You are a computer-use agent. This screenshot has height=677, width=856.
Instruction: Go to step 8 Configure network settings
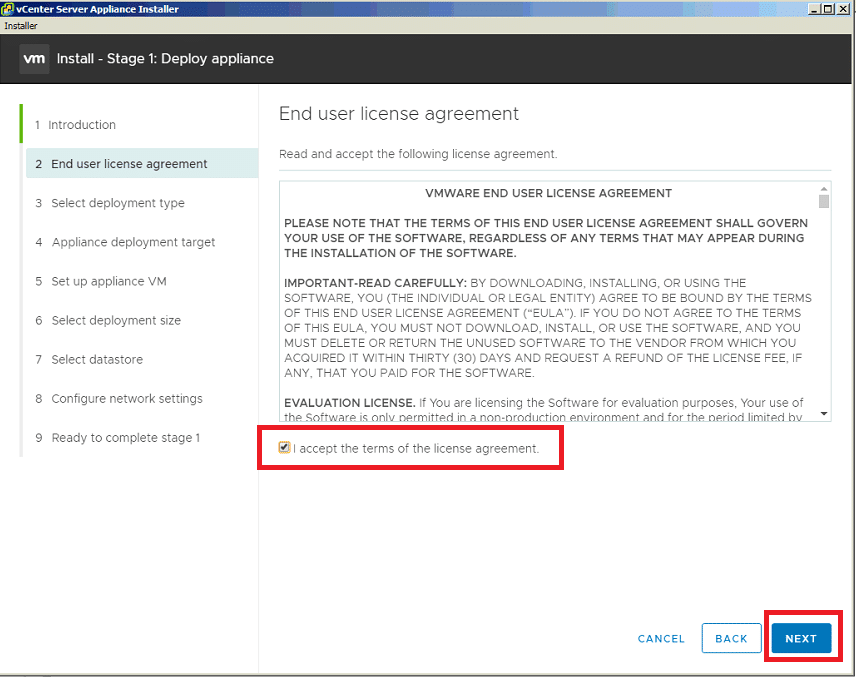point(118,399)
